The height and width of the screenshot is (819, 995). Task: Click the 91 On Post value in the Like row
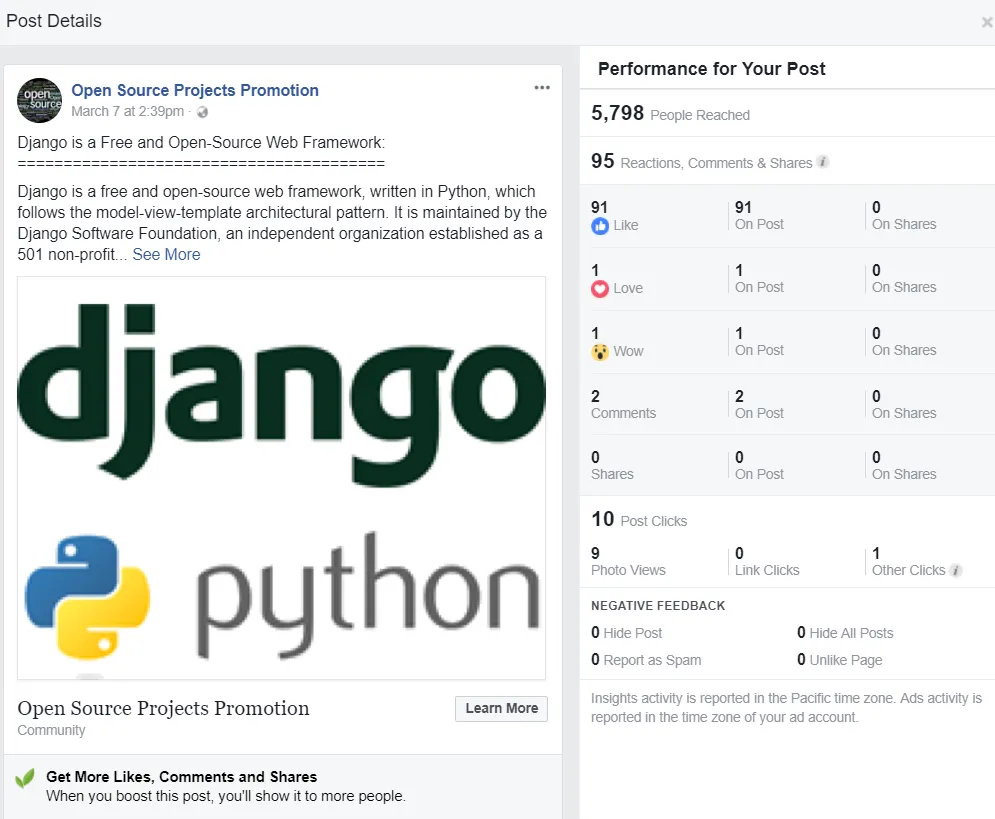[759, 215]
